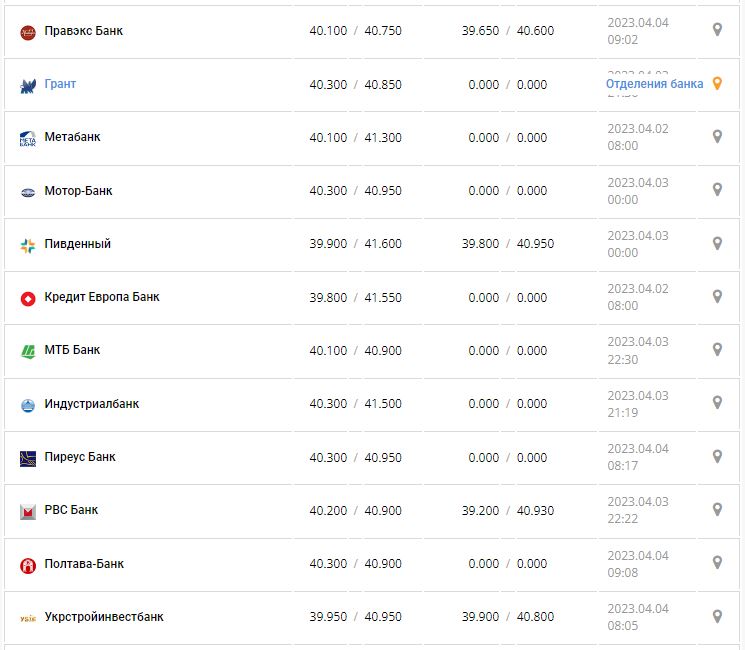The height and width of the screenshot is (650, 745).
Task: Click the green МТБ Банк logo
Action: (x=28, y=351)
